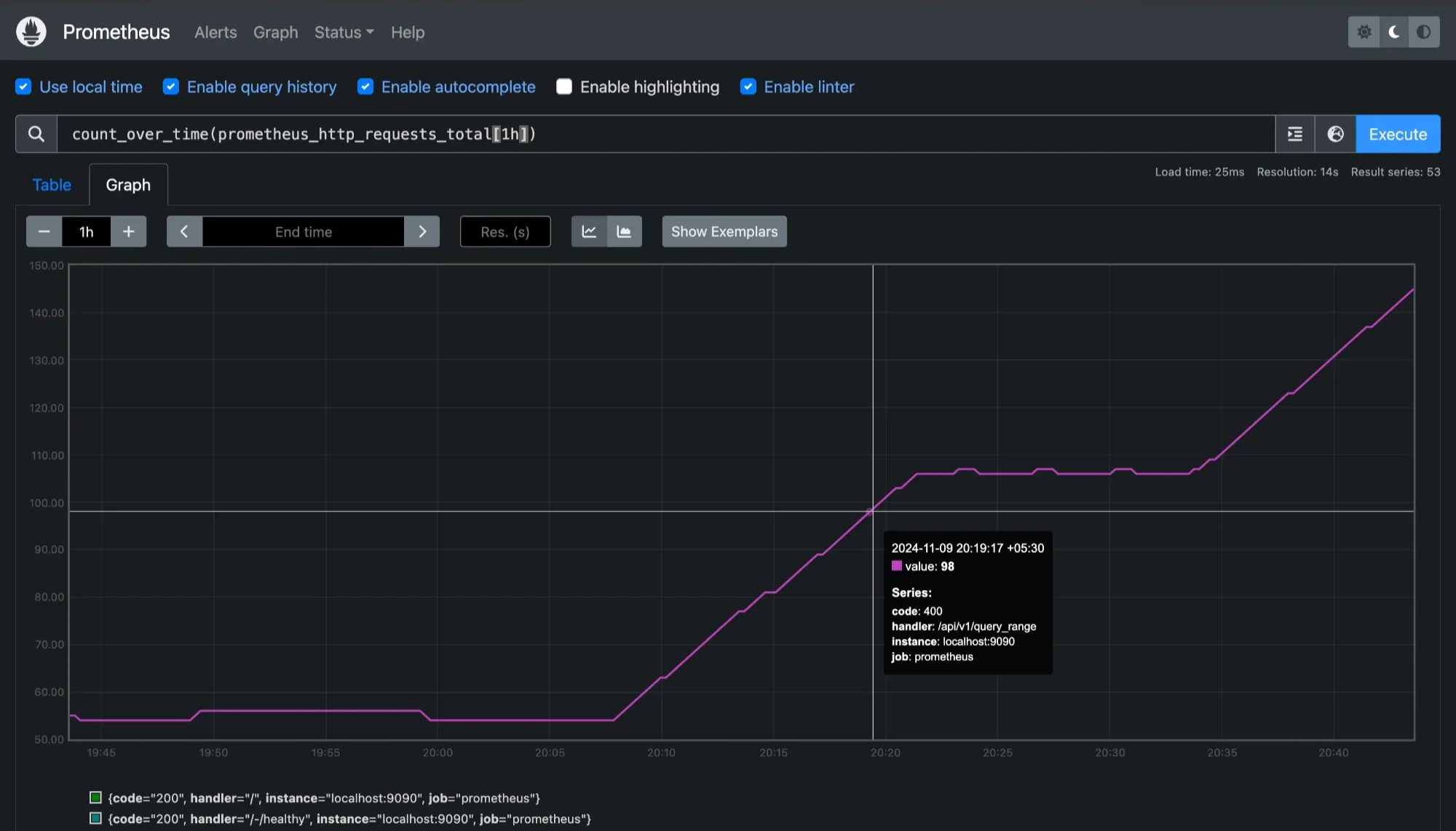Click 'Result series: 53' text
Screen dimensions: 1456x831
click(1396, 172)
